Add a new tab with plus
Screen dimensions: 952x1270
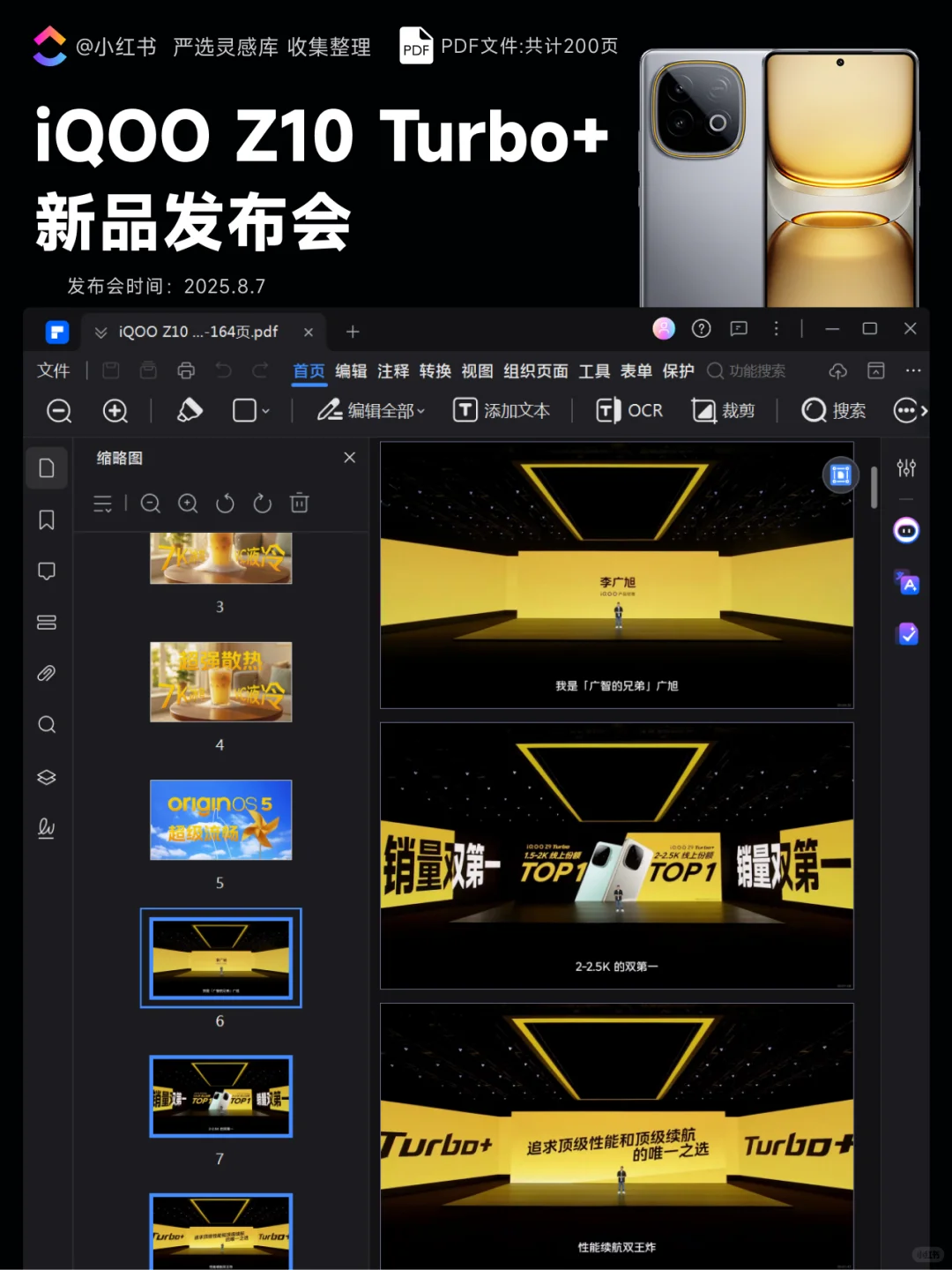[x=353, y=332]
